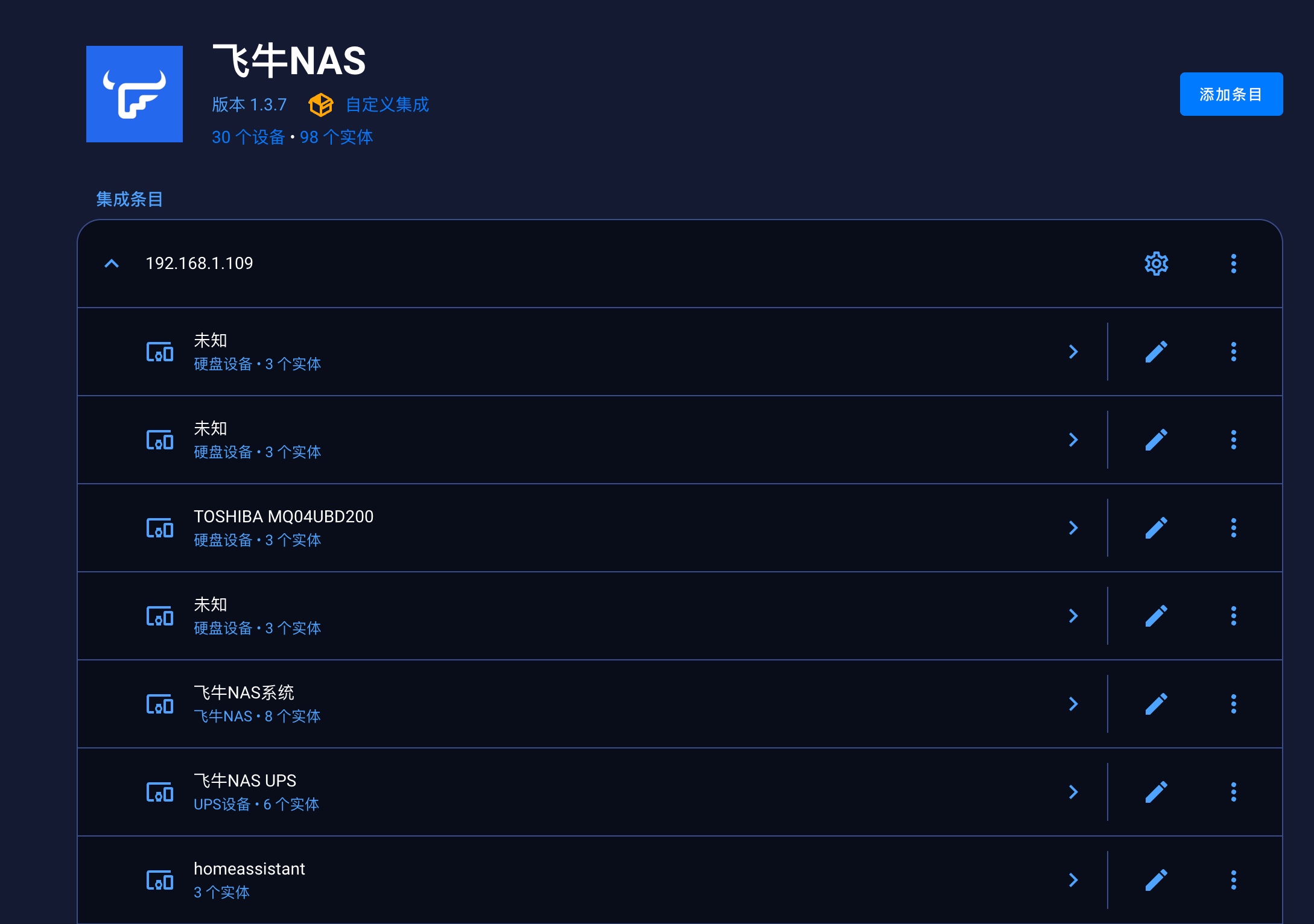The height and width of the screenshot is (924, 1314).
Task: Open the 98 个实体 link
Action: click(336, 138)
